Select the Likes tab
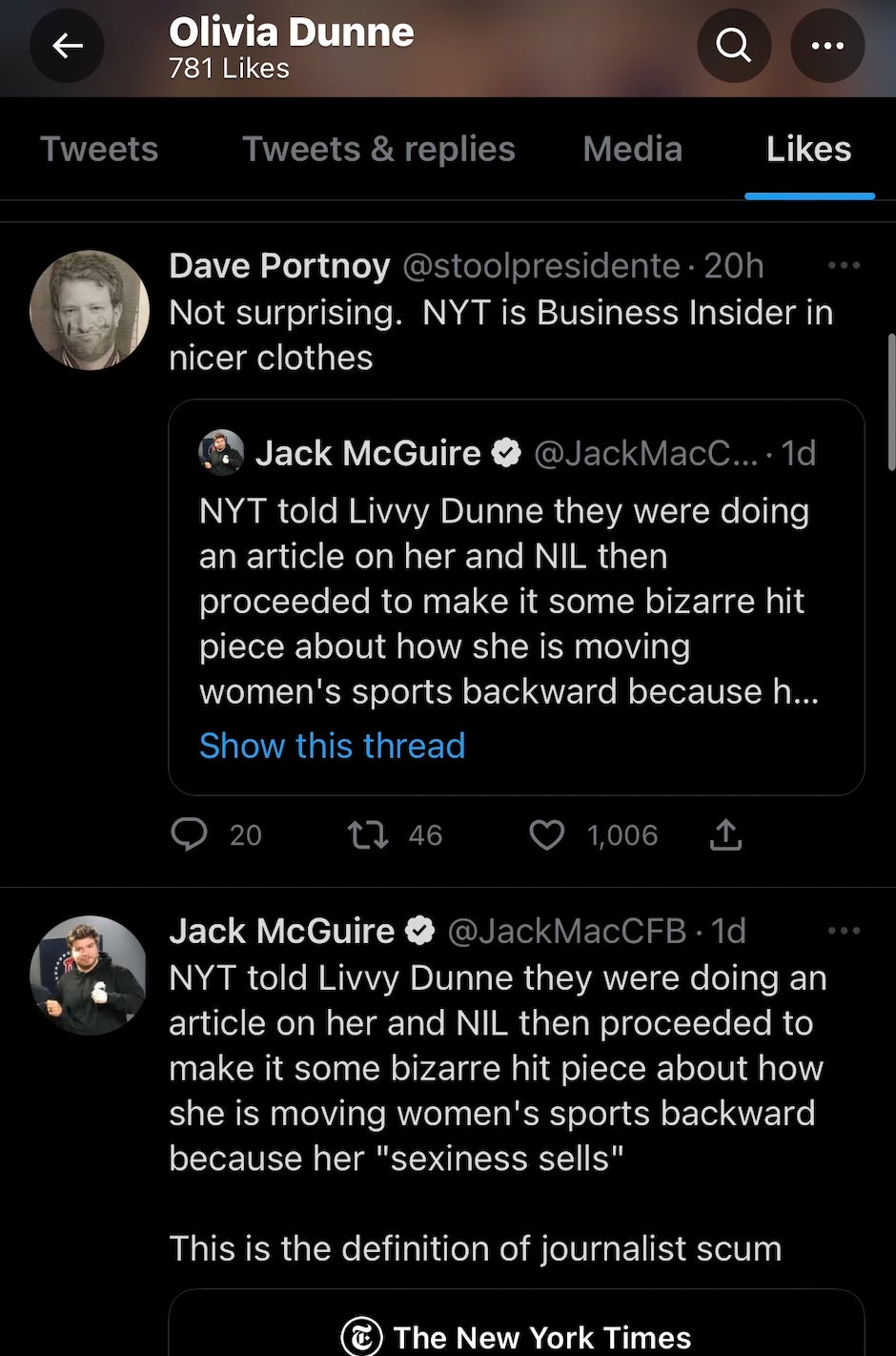This screenshot has height=1356, width=896. click(808, 149)
